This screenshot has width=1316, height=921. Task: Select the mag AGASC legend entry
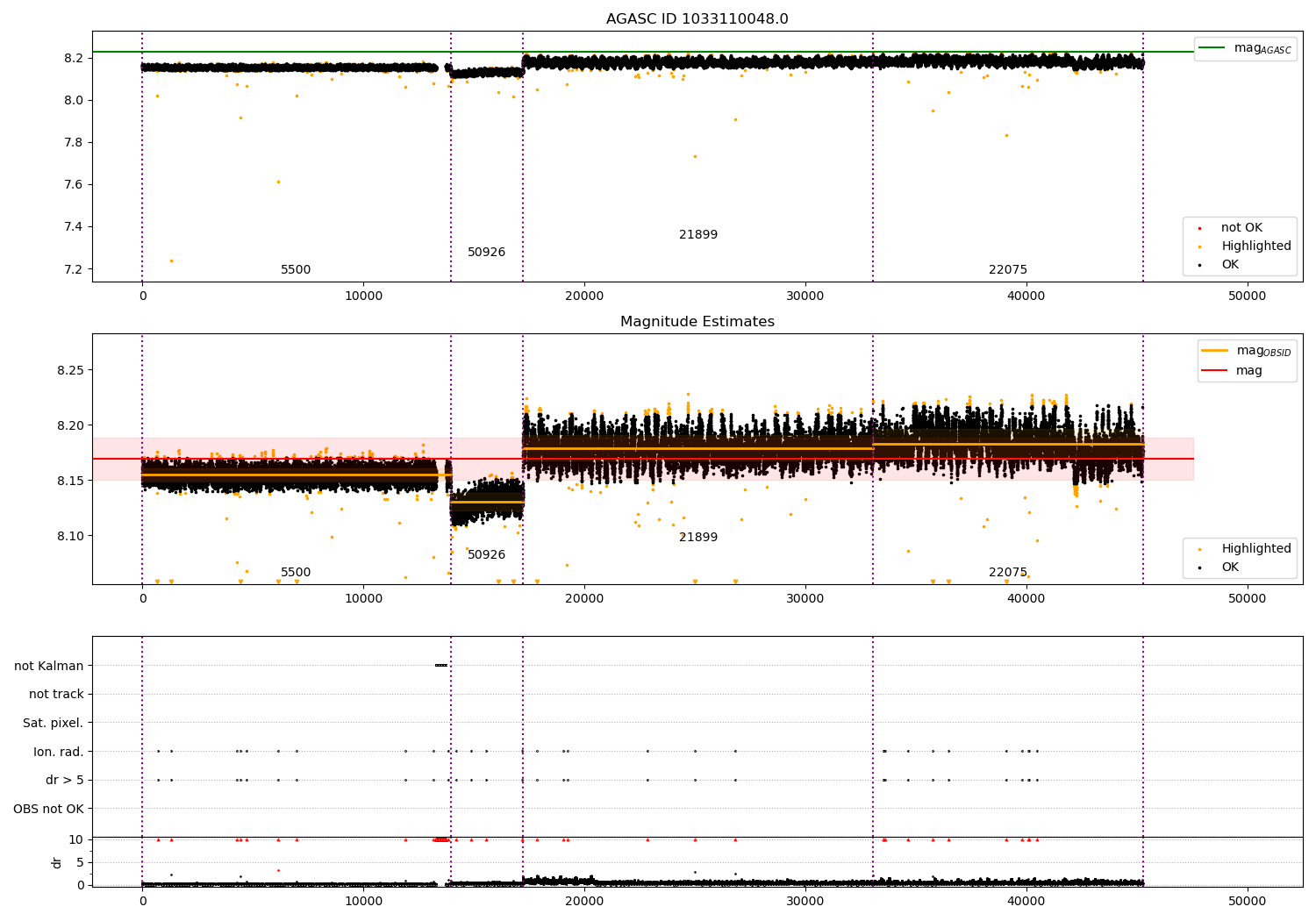pos(1245,48)
